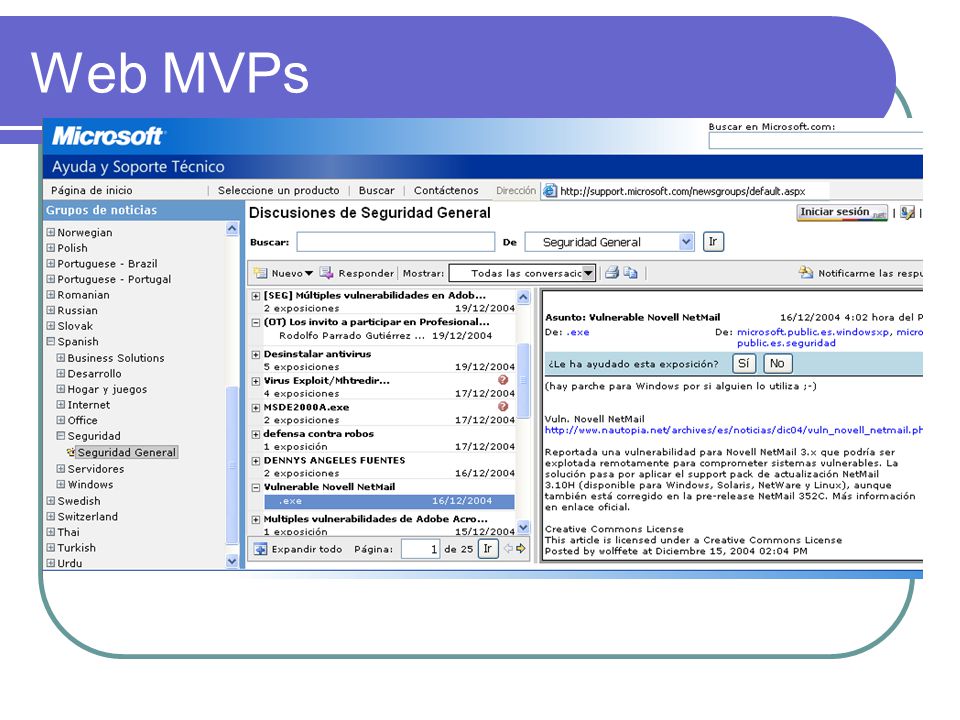The height and width of the screenshot is (720, 960).
Task: Select the Office tree item
Action: click(82, 420)
